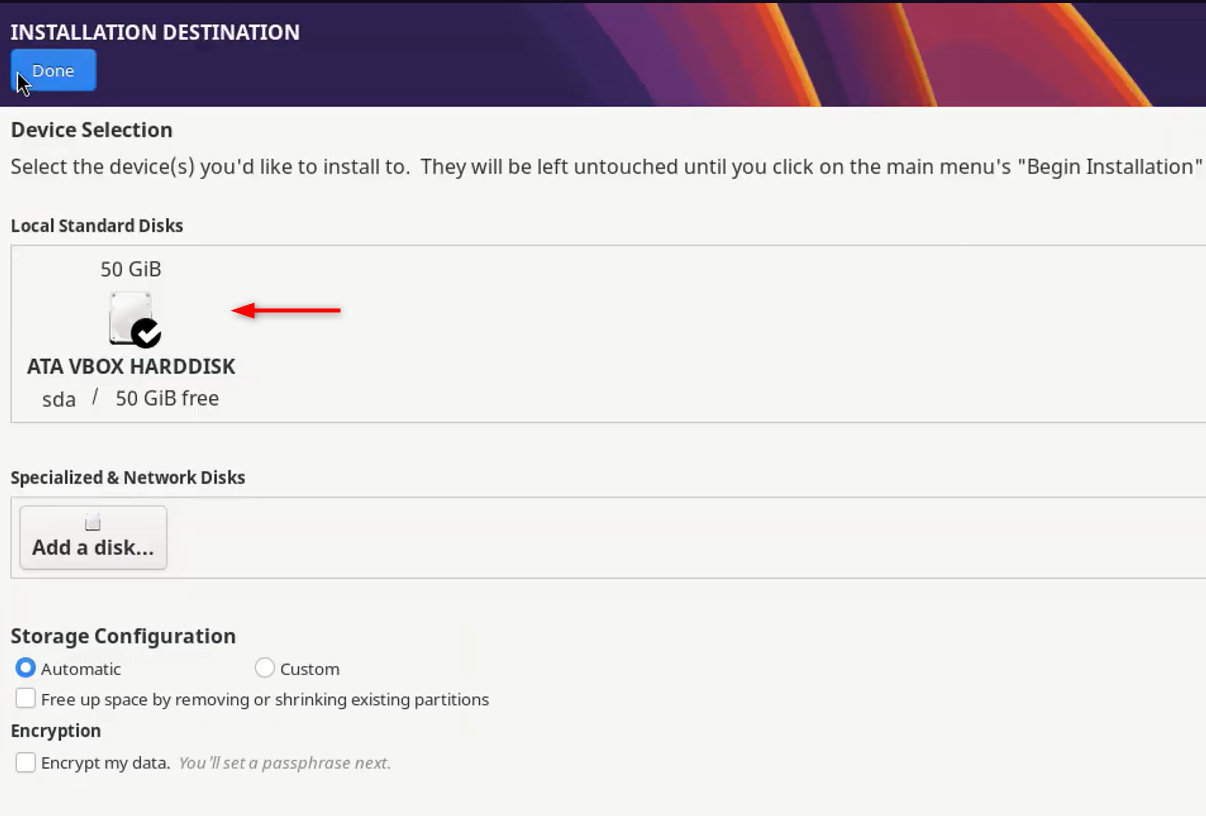This screenshot has height=816, width=1206.
Task: Click the "Automatic" option label text
Action: pyautogui.click(x=81, y=669)
